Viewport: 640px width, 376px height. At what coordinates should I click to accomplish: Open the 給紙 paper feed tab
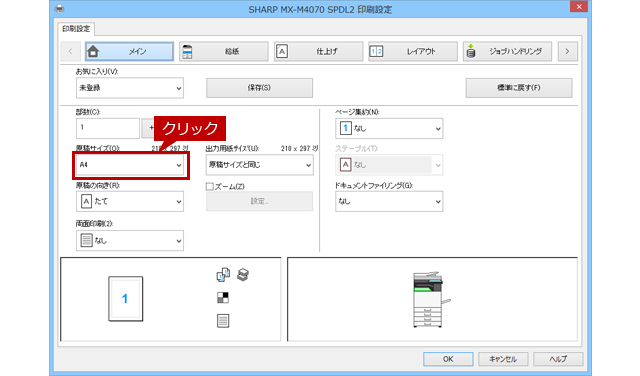[x=224, y=51]
